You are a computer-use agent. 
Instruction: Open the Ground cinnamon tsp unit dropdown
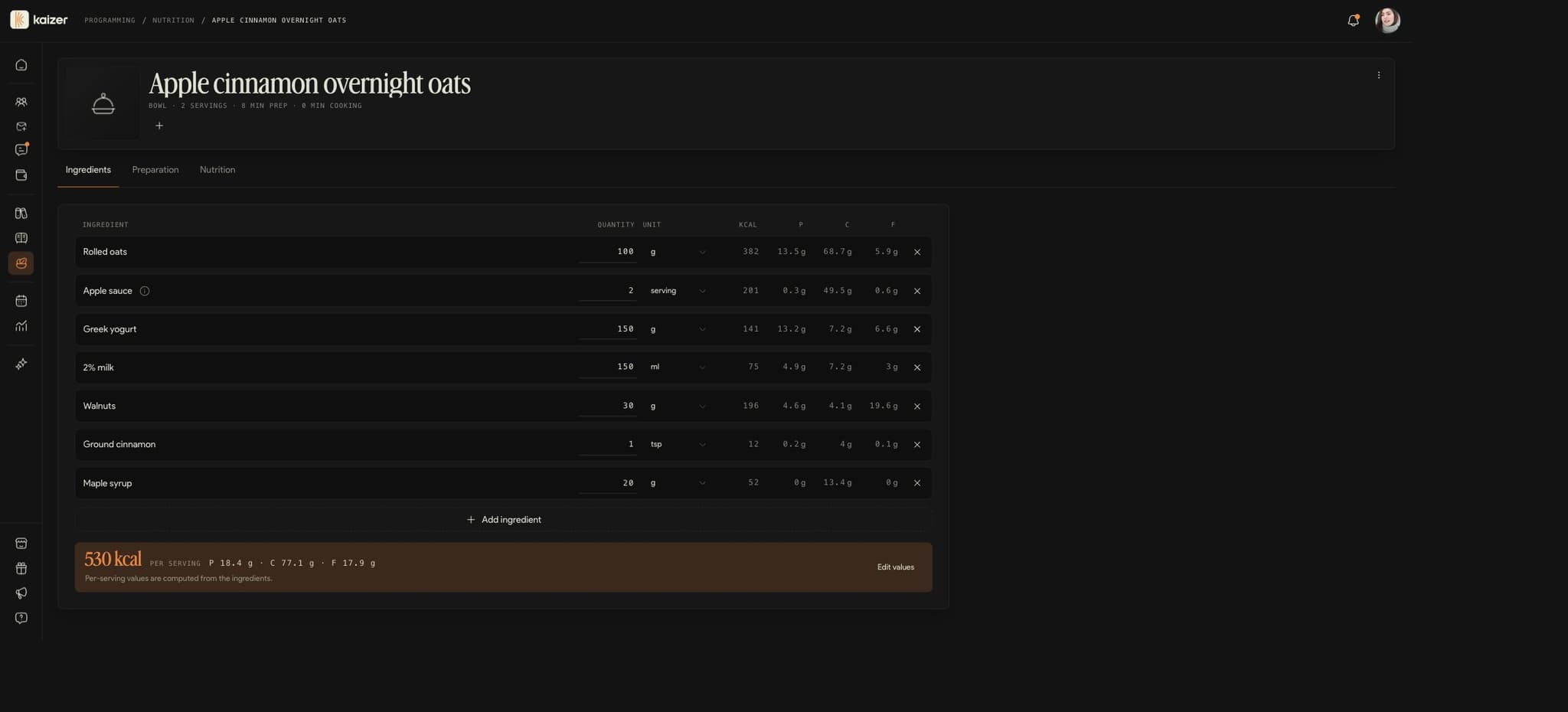(x=678, y=445)
